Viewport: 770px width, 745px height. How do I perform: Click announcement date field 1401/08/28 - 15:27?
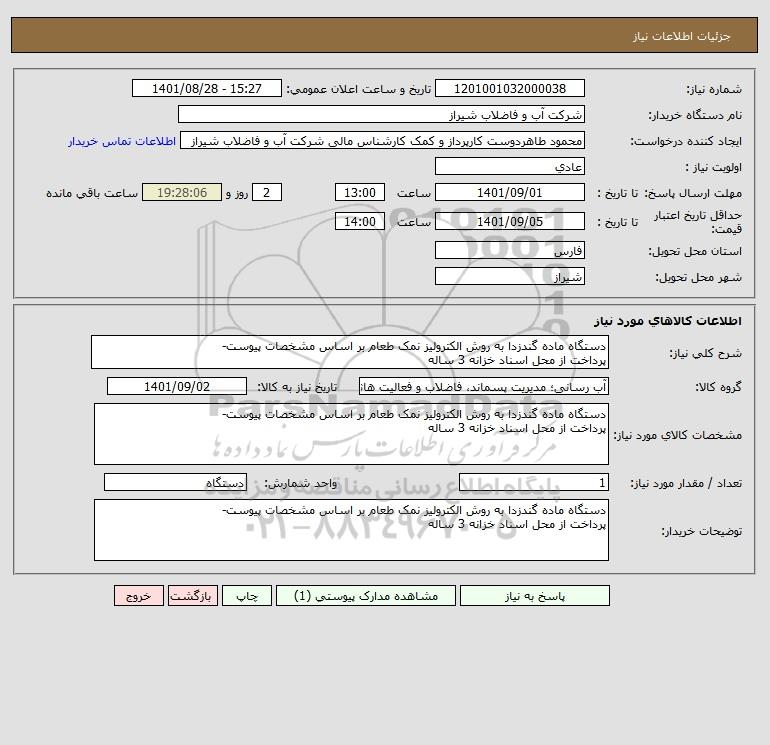click(207, 88)
